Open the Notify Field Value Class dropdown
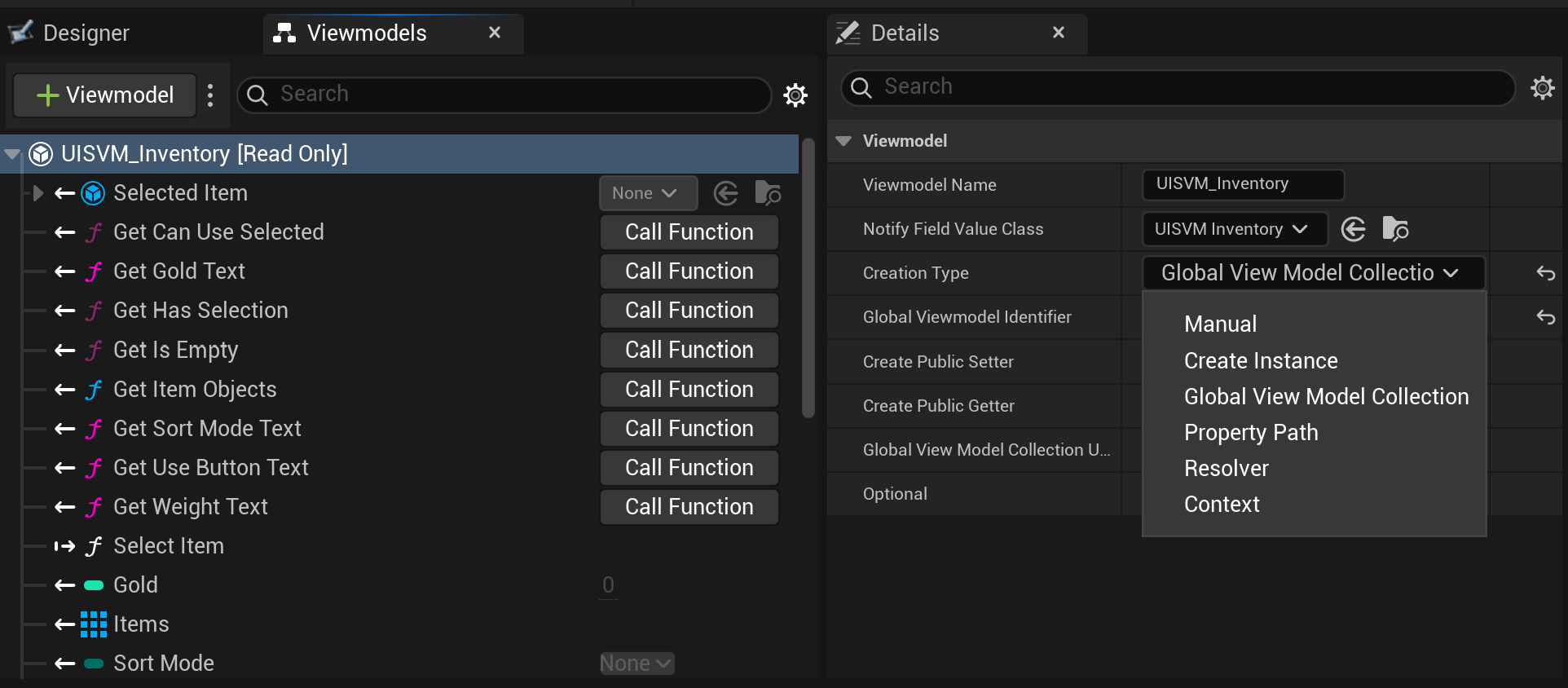This screenshot has height=688, width=1568. tap(1235, 229)
